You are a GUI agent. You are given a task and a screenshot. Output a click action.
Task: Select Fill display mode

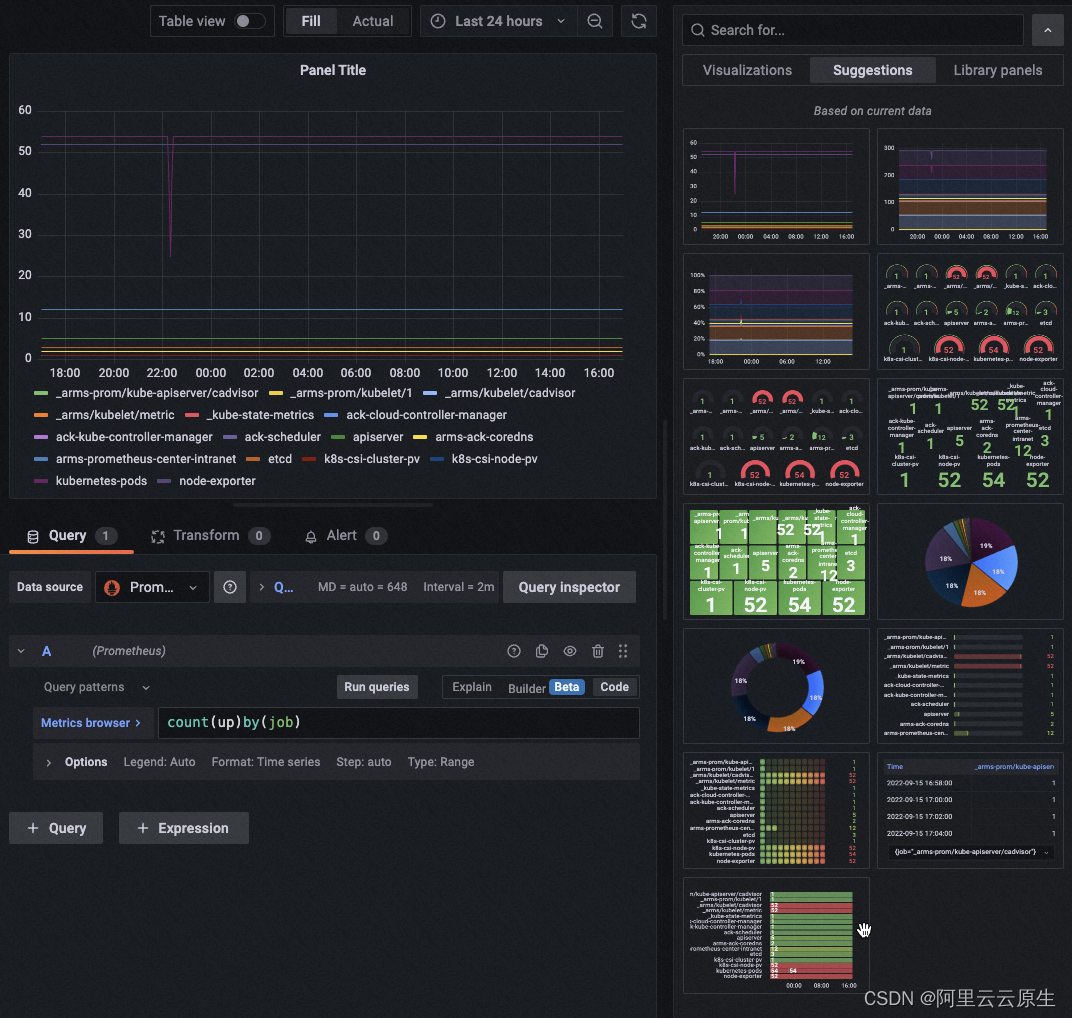(311, 21)
